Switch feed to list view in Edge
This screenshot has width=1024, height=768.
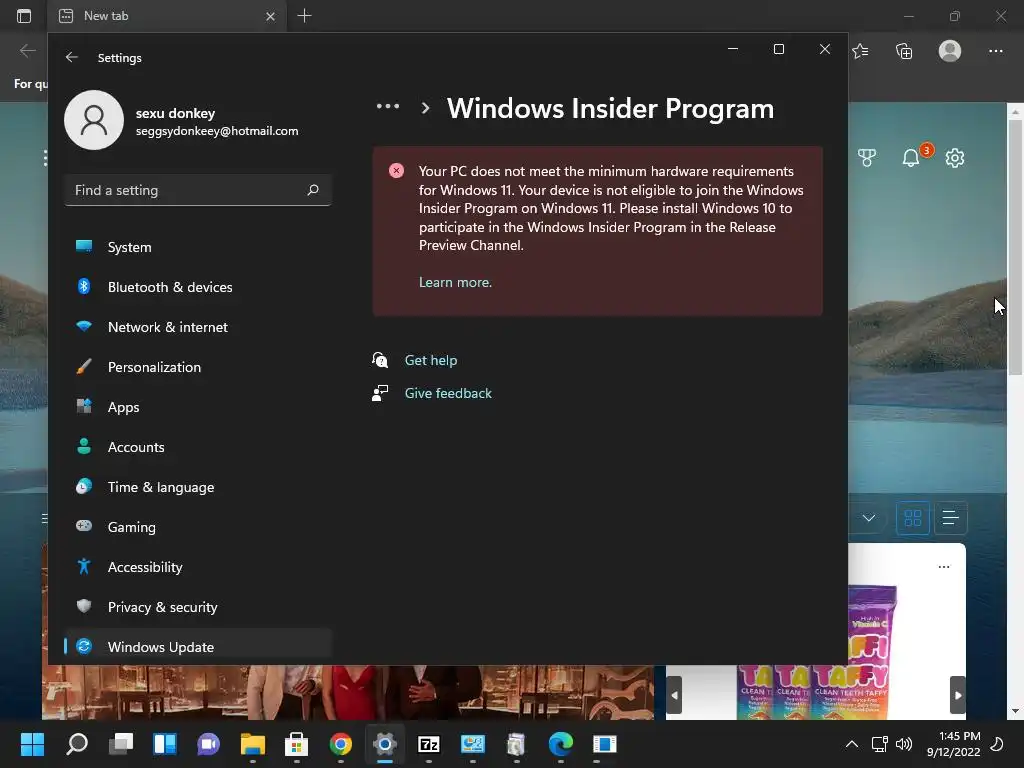tap(950, 519)
